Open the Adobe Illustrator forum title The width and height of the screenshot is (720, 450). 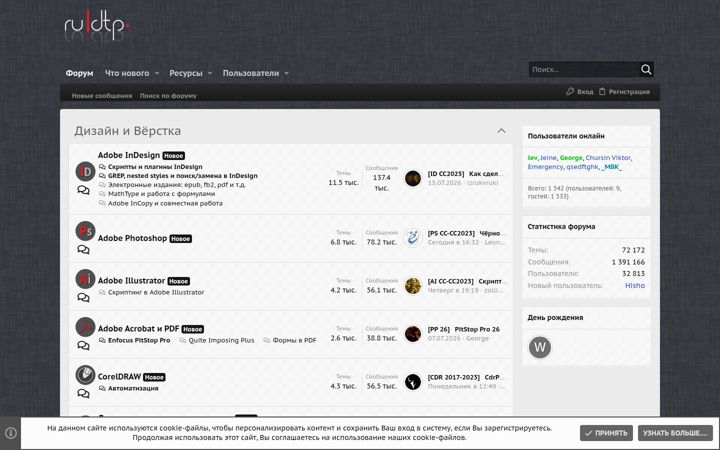131,280
